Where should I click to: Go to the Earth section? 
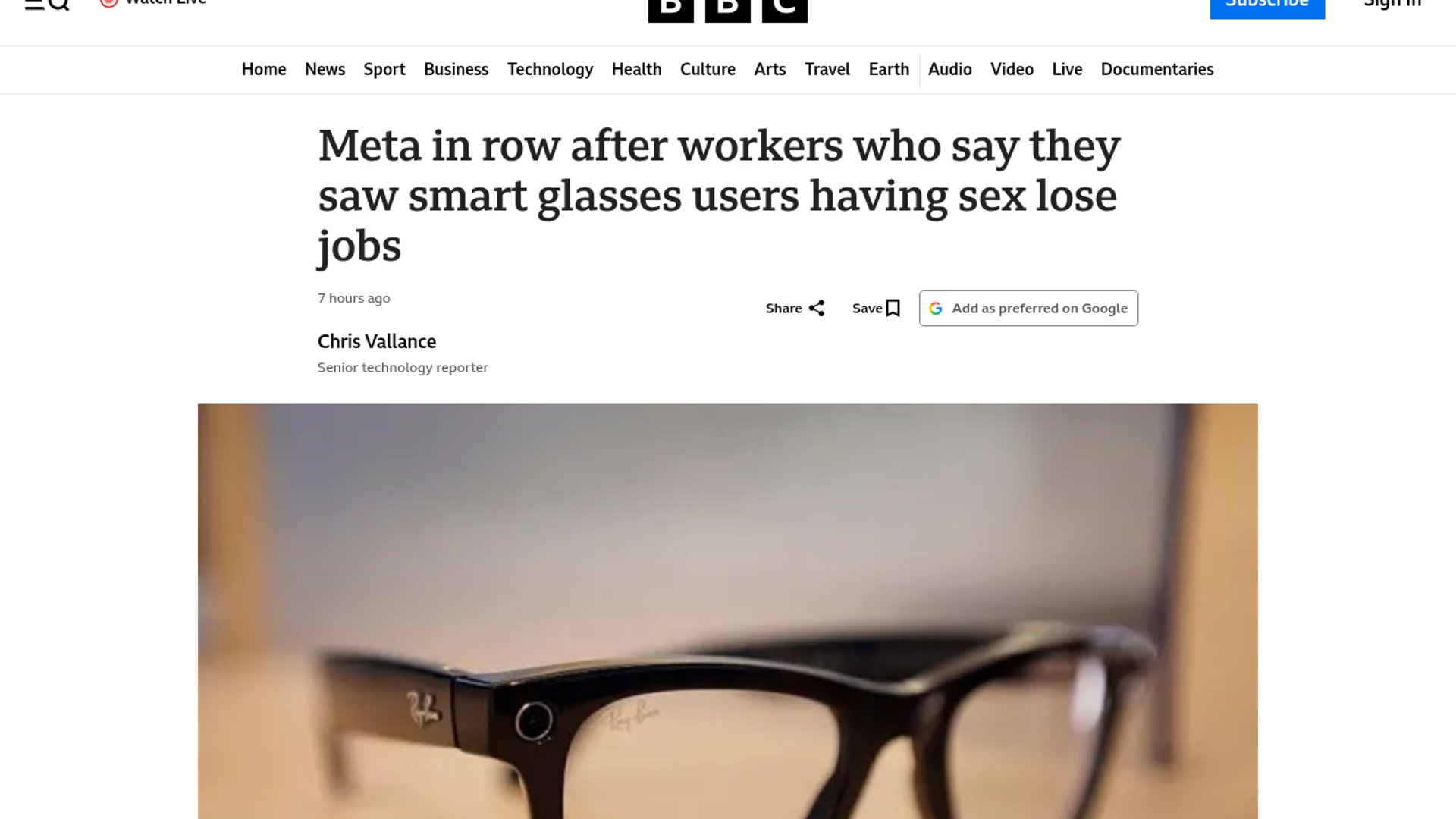pos(889,70)
